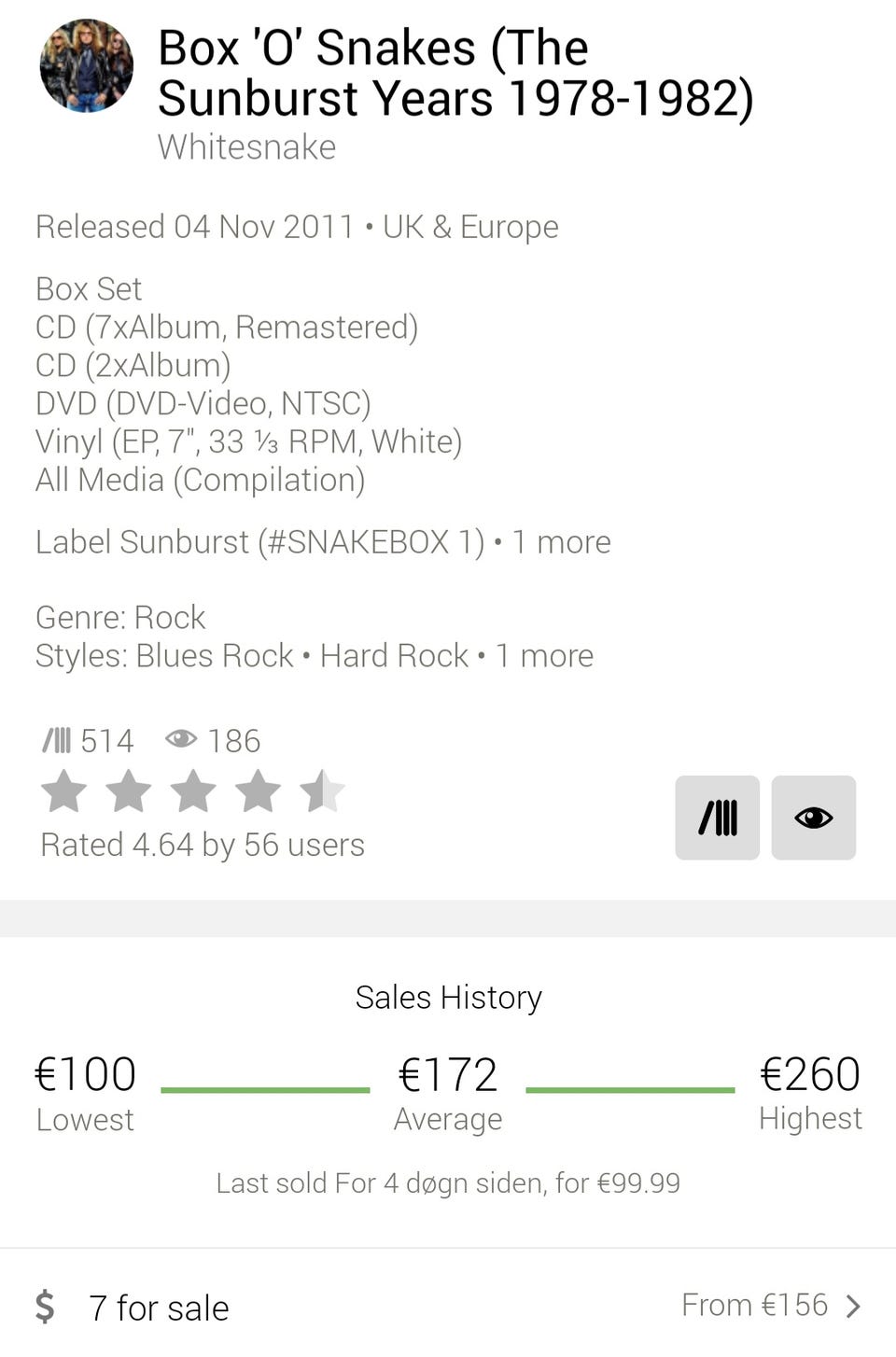Open the "7 for sale" listings
896x1357 pixels.
[159, 1308]
